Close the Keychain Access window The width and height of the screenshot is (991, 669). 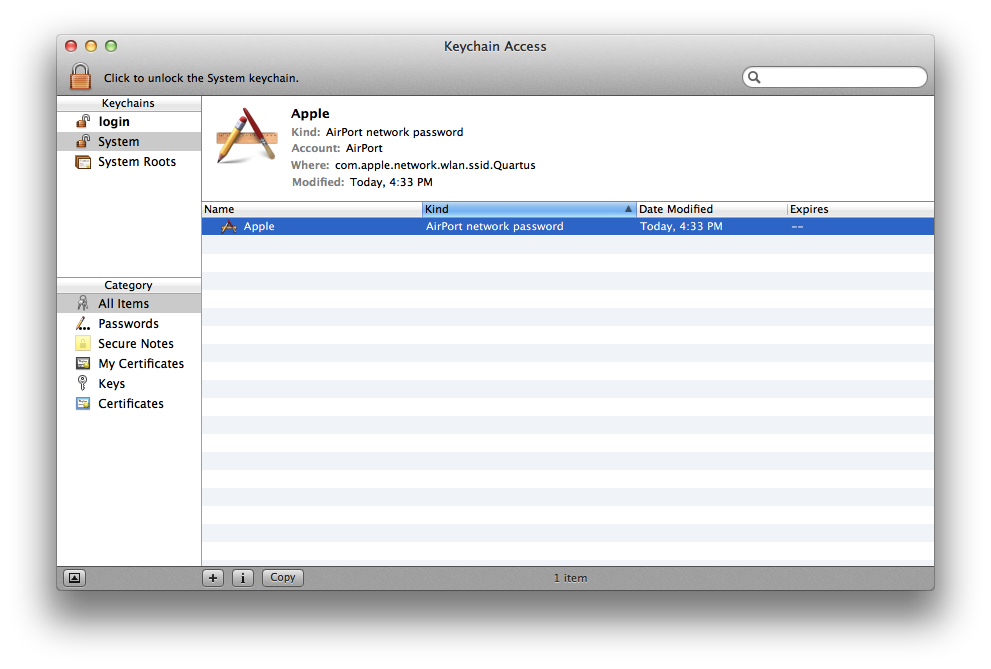(71, 46)
